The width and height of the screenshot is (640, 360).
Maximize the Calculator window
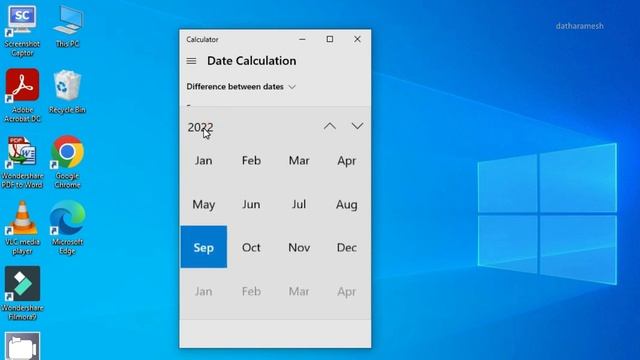pos(330,39)
